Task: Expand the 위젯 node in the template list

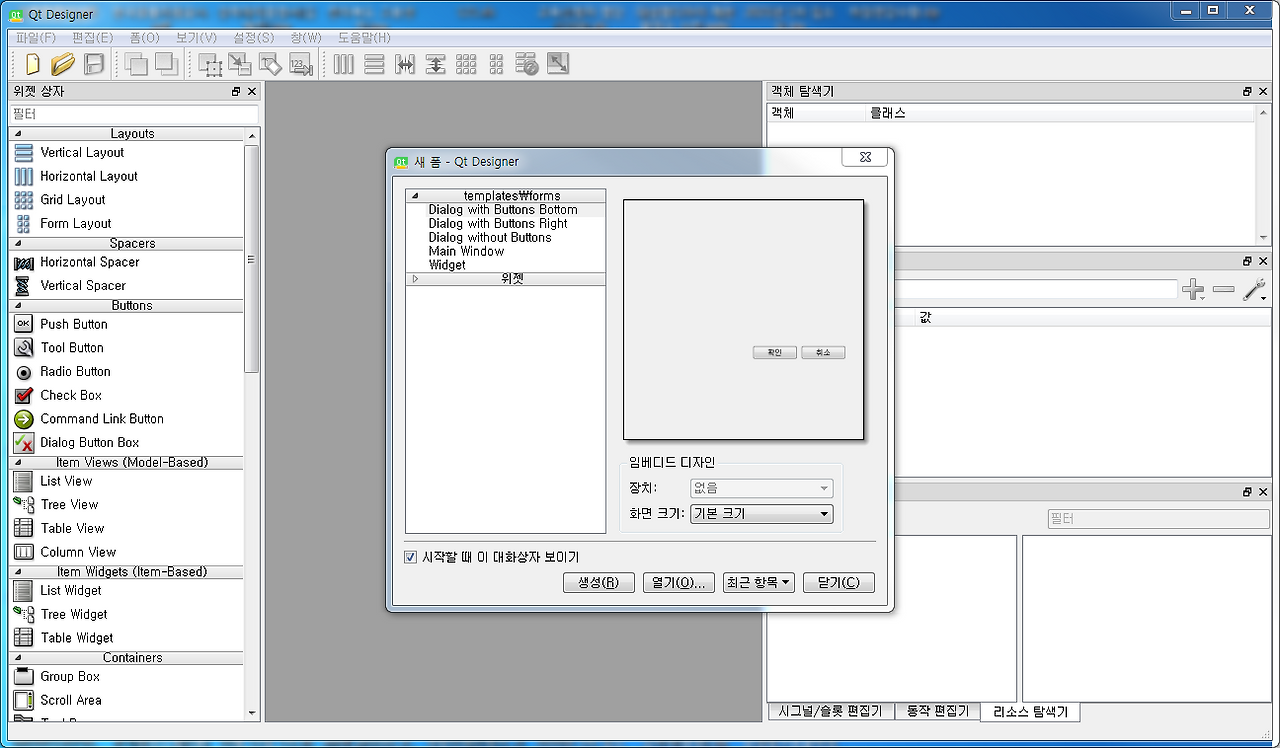Action: (416, 279)
